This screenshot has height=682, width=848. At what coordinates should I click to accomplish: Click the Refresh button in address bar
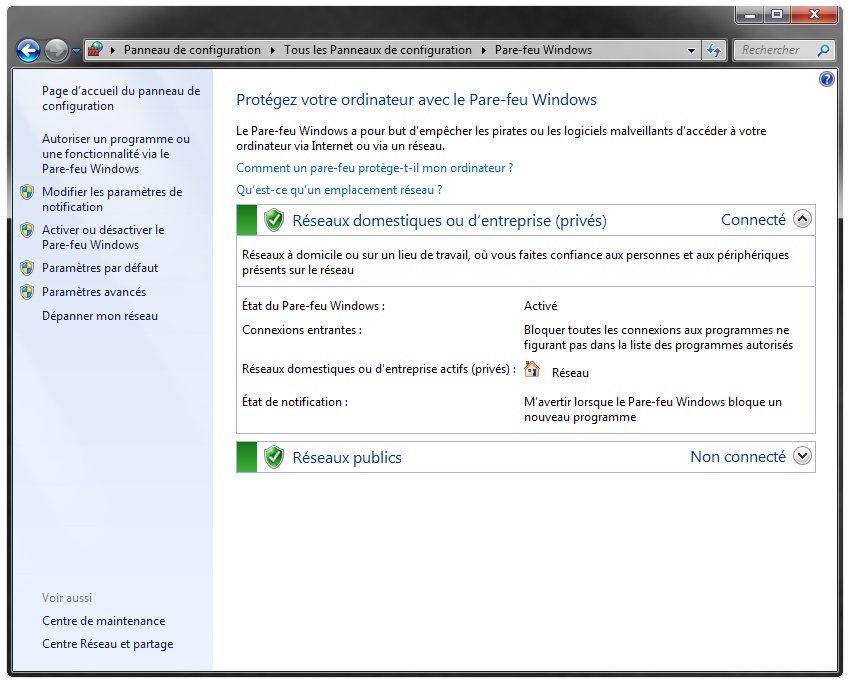714,50
